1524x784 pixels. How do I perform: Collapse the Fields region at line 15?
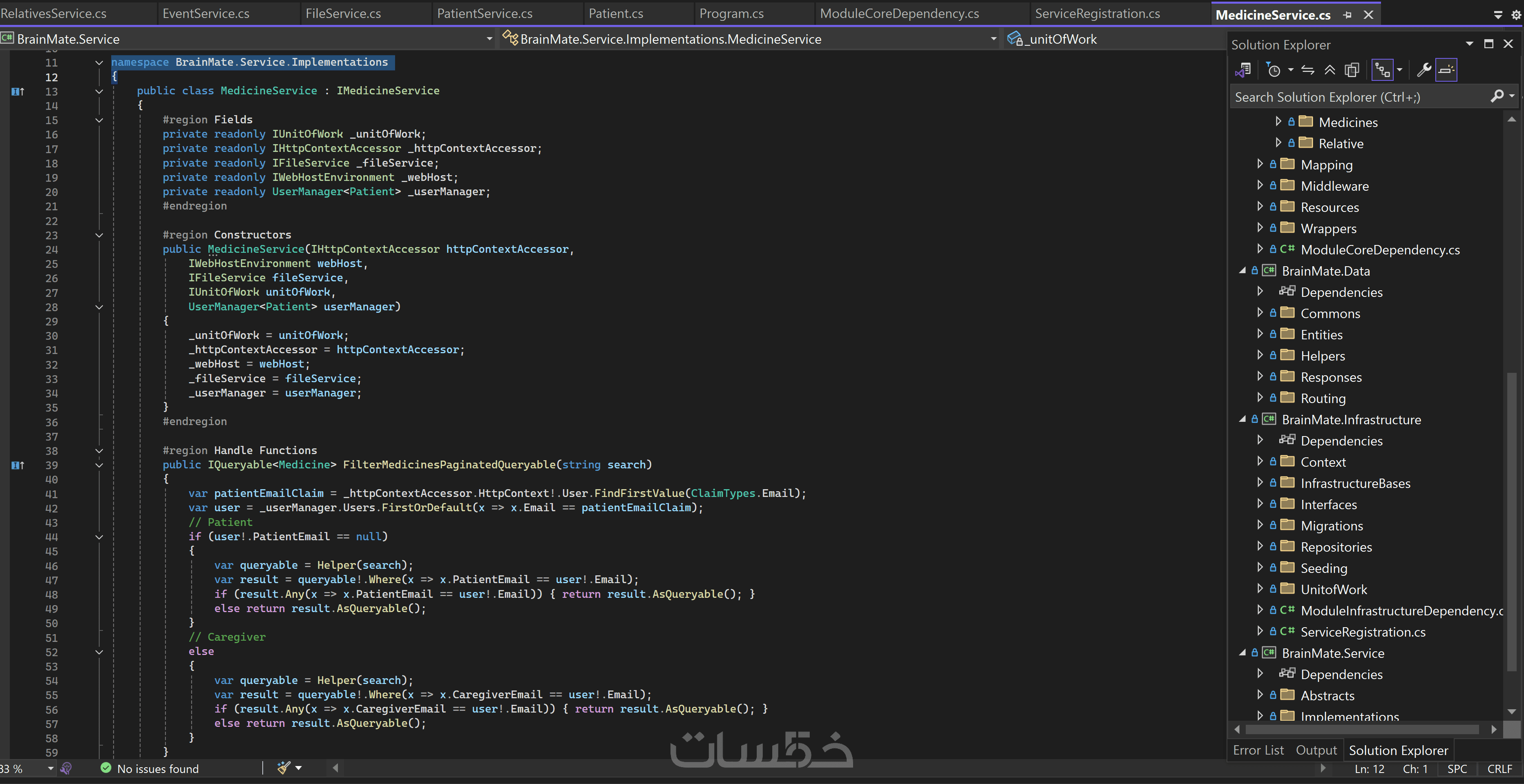(x=99, y=120)
